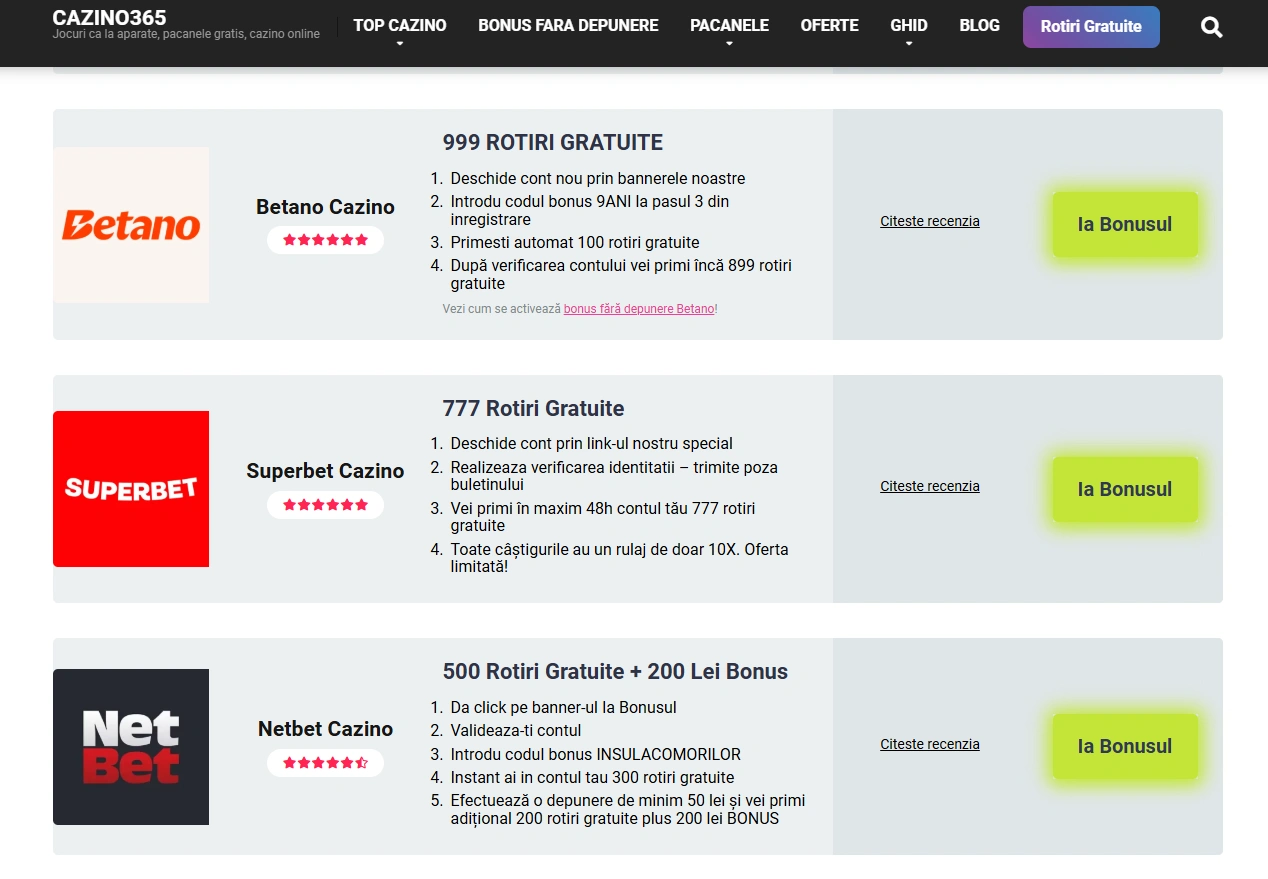Click step Deschide cont nou prin bannerele noastre
The image size is (1268, 879).
pyautogui.click(x=598, y=178)
